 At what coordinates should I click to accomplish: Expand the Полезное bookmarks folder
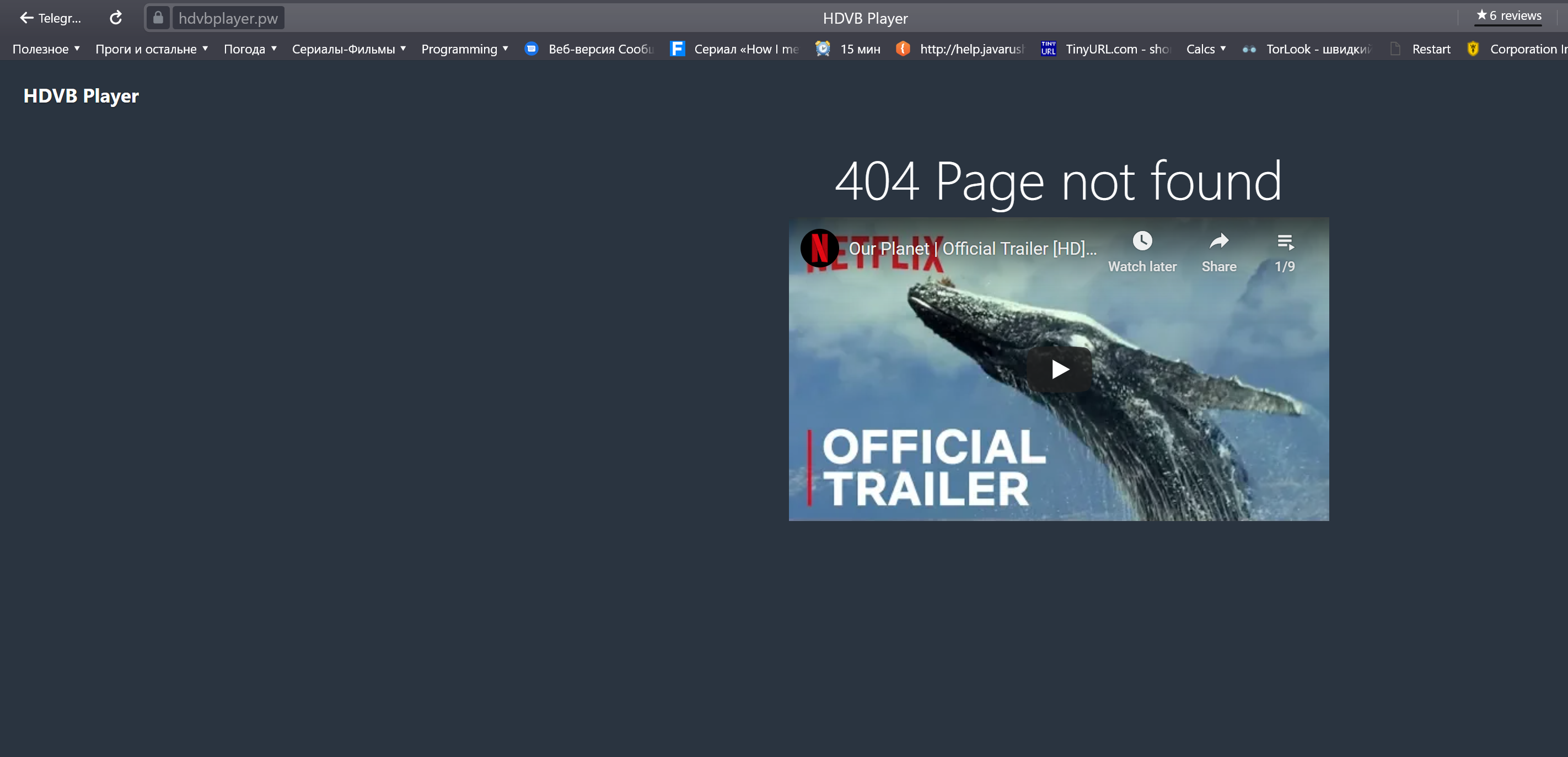point(46,49)
